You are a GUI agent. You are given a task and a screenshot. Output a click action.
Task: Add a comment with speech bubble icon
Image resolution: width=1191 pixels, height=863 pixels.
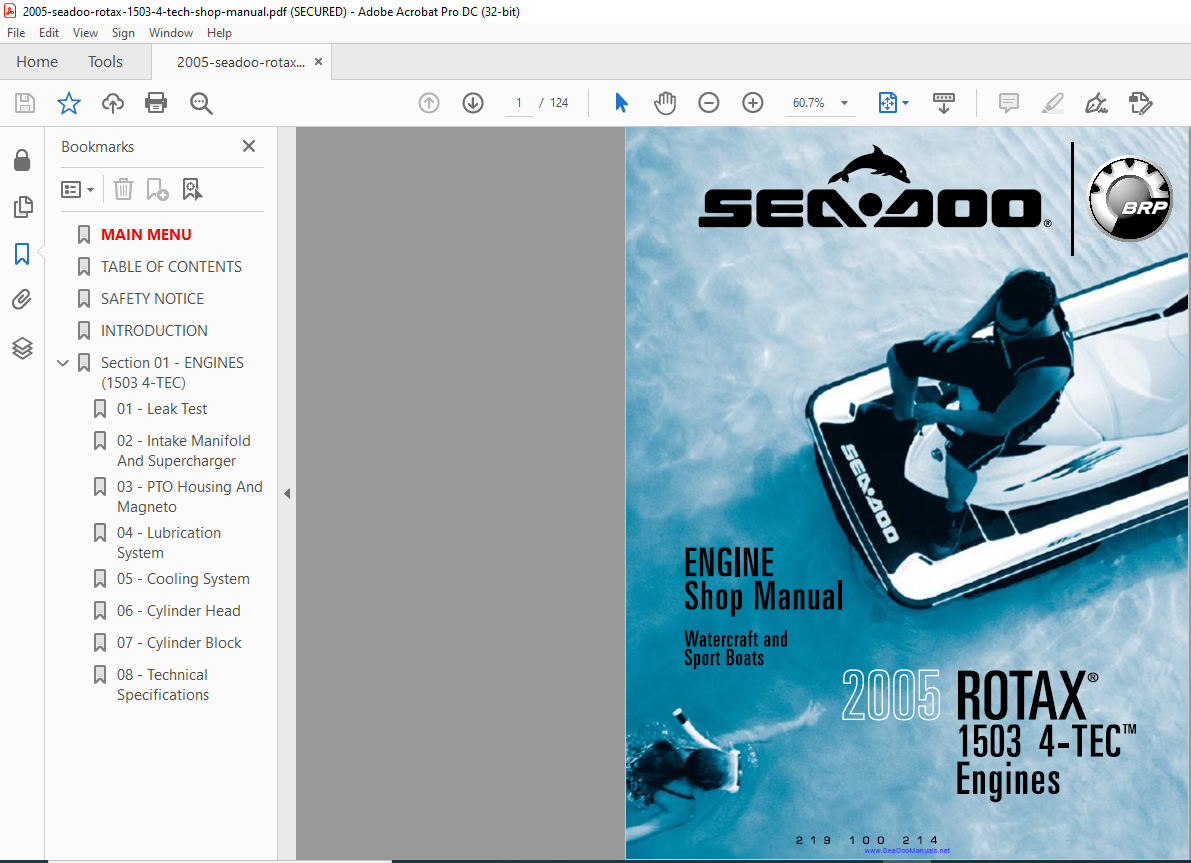(1009, 103)
